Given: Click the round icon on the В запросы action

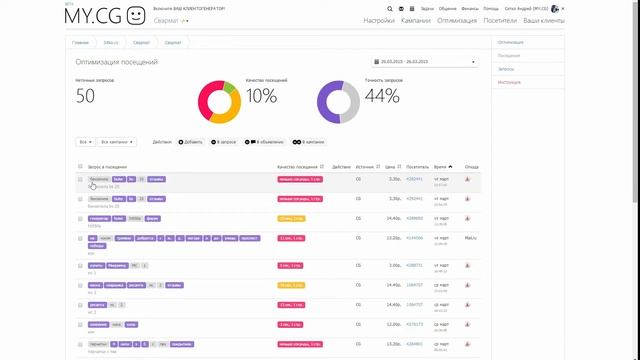Looking at the screenshot, I should click(x=213, y=142).
